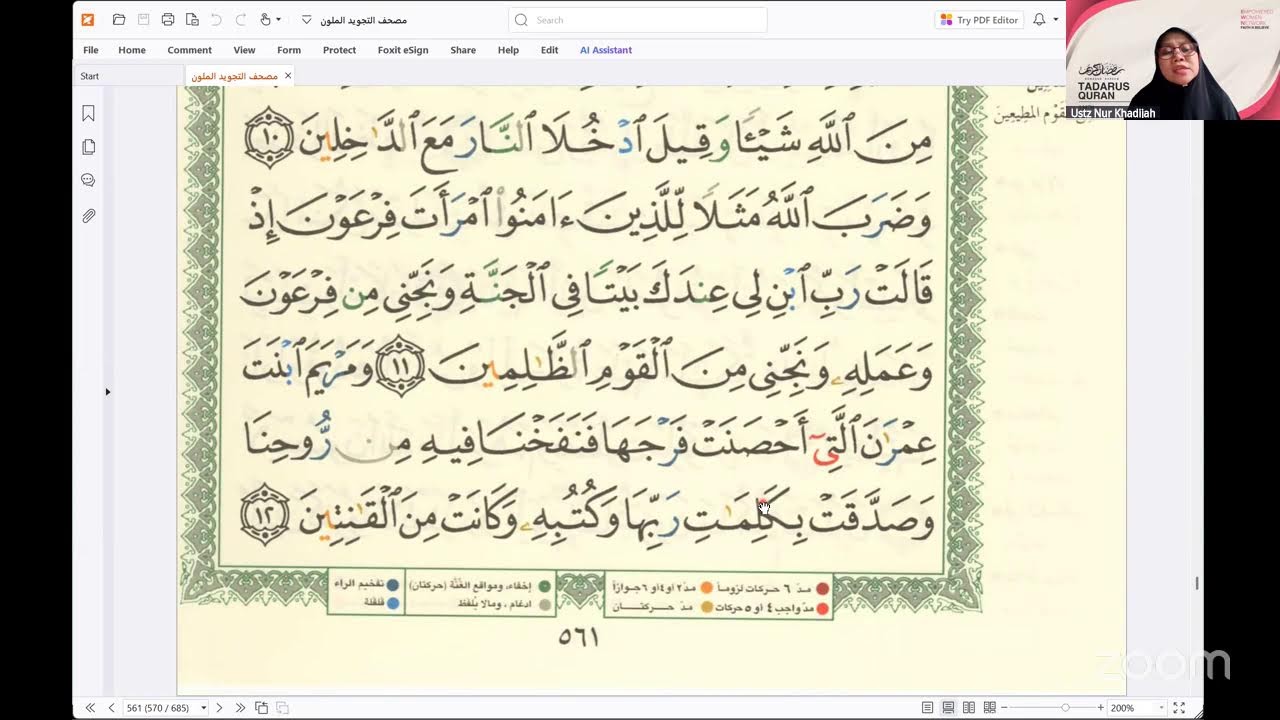
Task: Go to the previous page
Action: coord(111,708)
